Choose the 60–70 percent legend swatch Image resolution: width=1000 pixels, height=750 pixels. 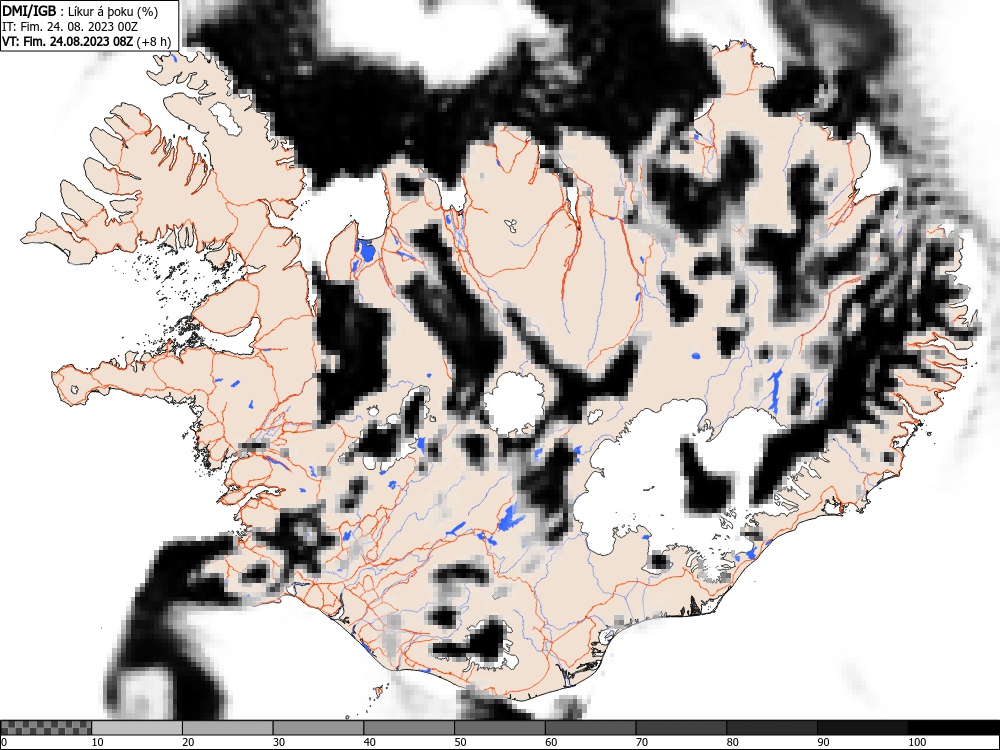(590, 728)
